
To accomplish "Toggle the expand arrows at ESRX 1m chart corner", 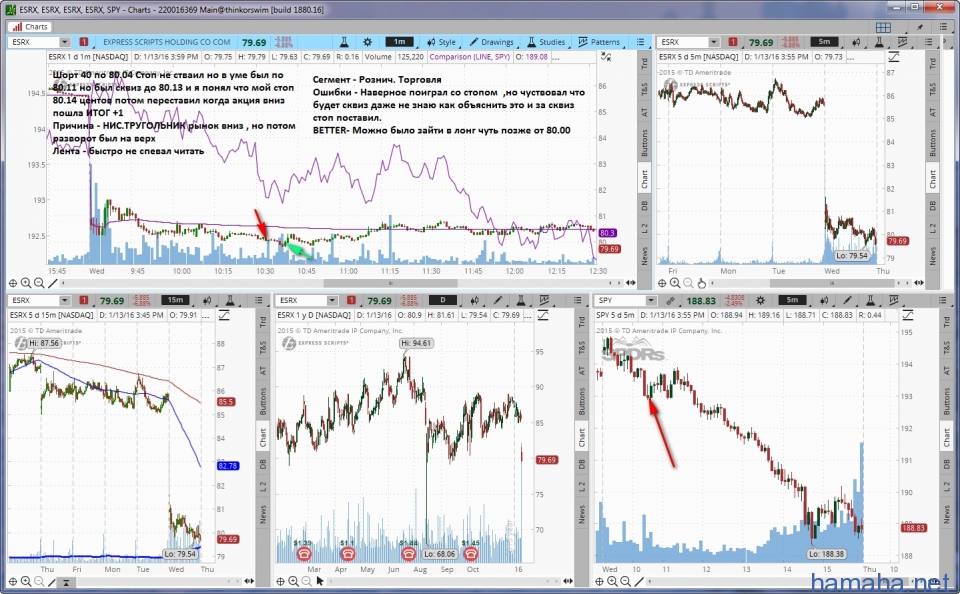I will point(630,283).
